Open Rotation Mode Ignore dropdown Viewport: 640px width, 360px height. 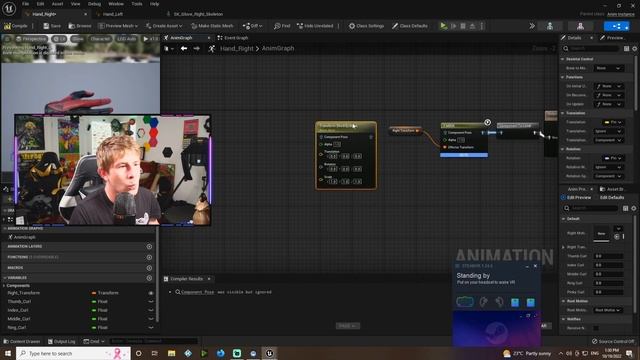tap(608, 167)
